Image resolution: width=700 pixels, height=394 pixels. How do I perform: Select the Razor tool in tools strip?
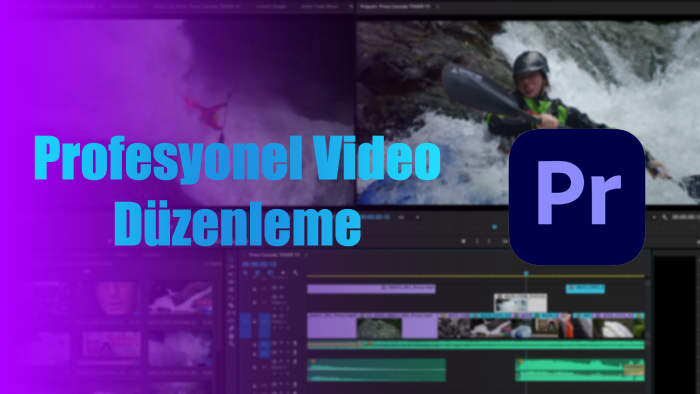point(231,305)
